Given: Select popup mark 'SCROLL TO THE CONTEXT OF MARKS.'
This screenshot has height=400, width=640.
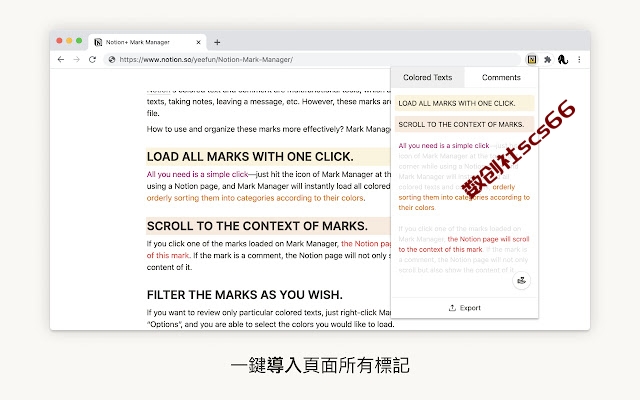Looking at the screenshot, I should (464, 124).
